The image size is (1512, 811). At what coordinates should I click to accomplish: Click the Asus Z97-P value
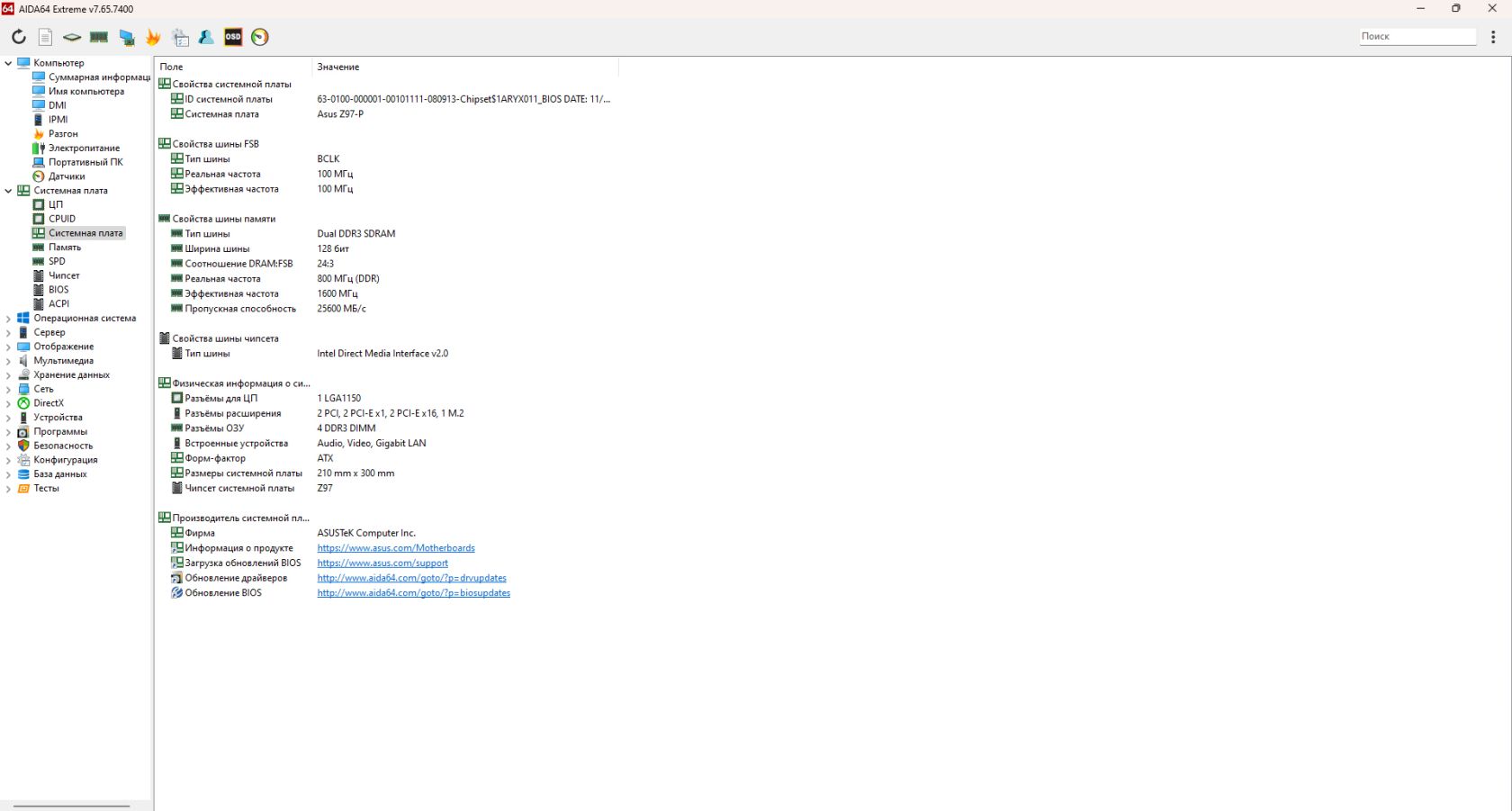[x=340, y=114]
